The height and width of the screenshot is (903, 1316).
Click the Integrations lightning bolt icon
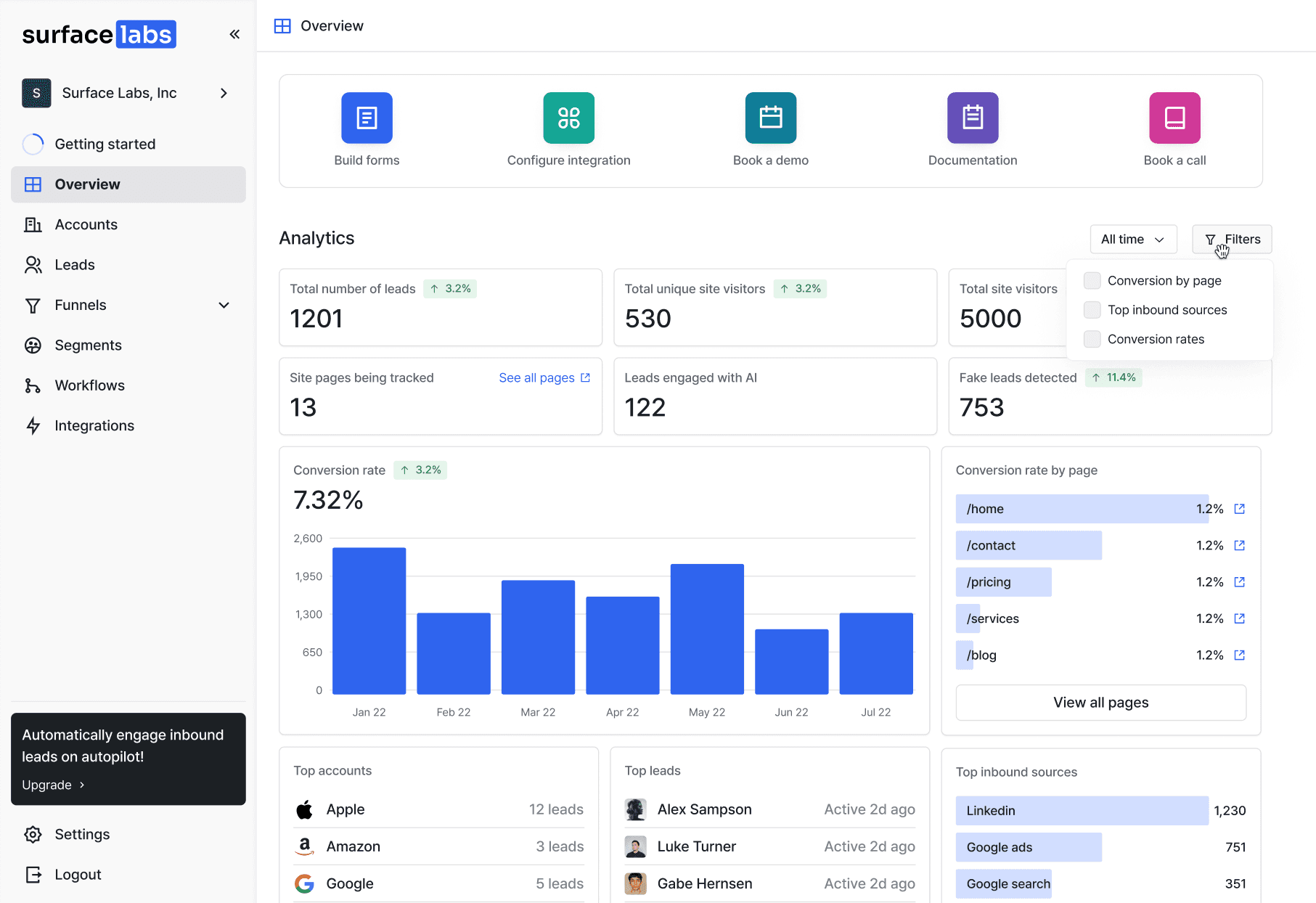pyautogui.click(x=33, y=426)
